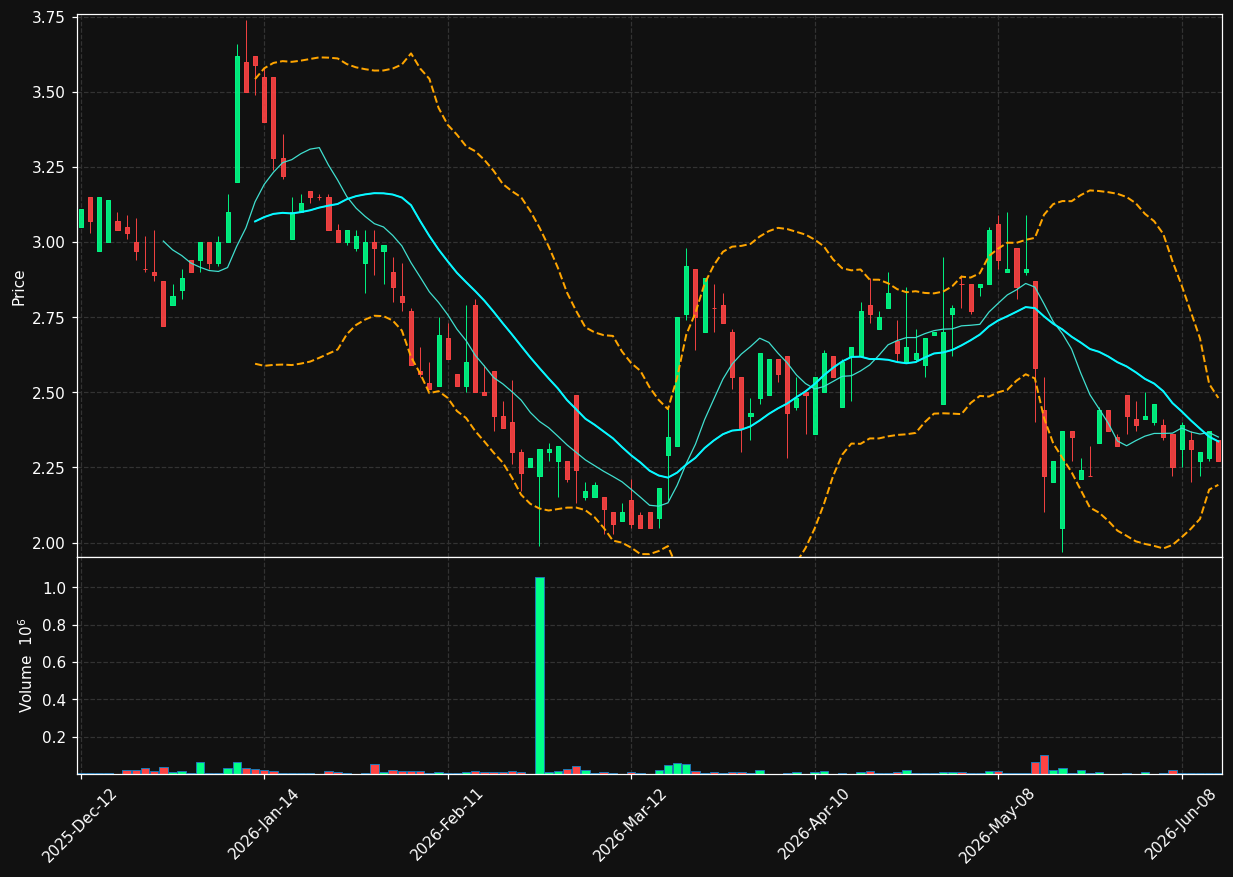The image size is (1233, 877).
Task: Click the 2.50 price axis label
Action: [49, 393]
